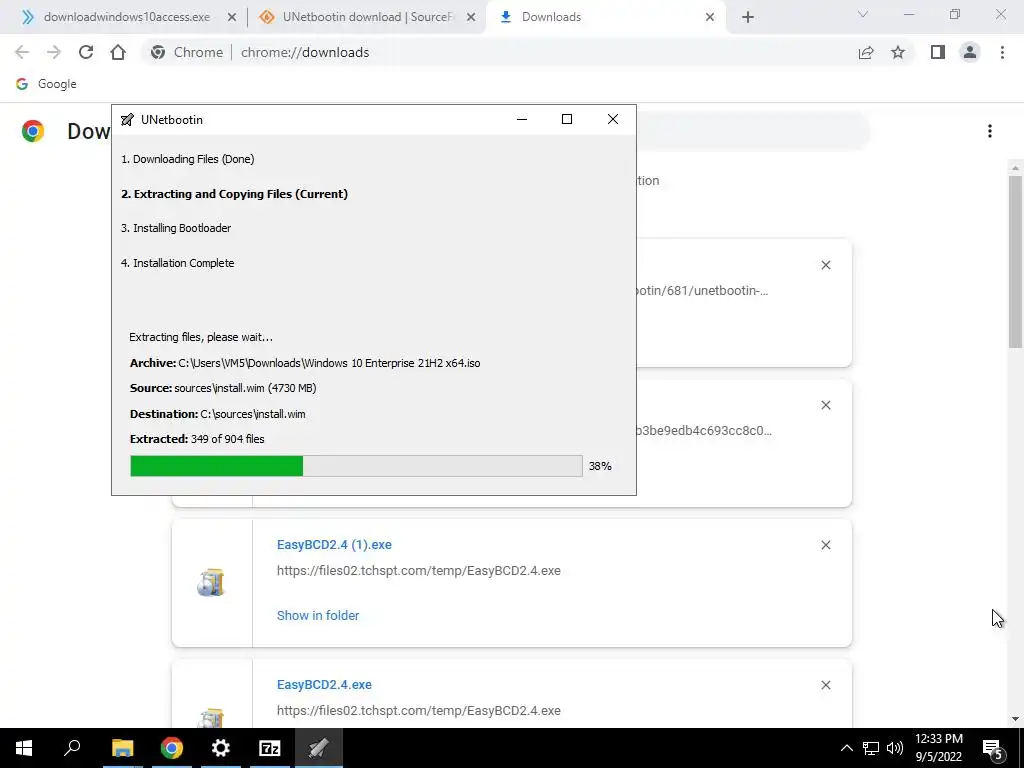
Task: Go to Chrome home page icon
Action: [118, 52]
